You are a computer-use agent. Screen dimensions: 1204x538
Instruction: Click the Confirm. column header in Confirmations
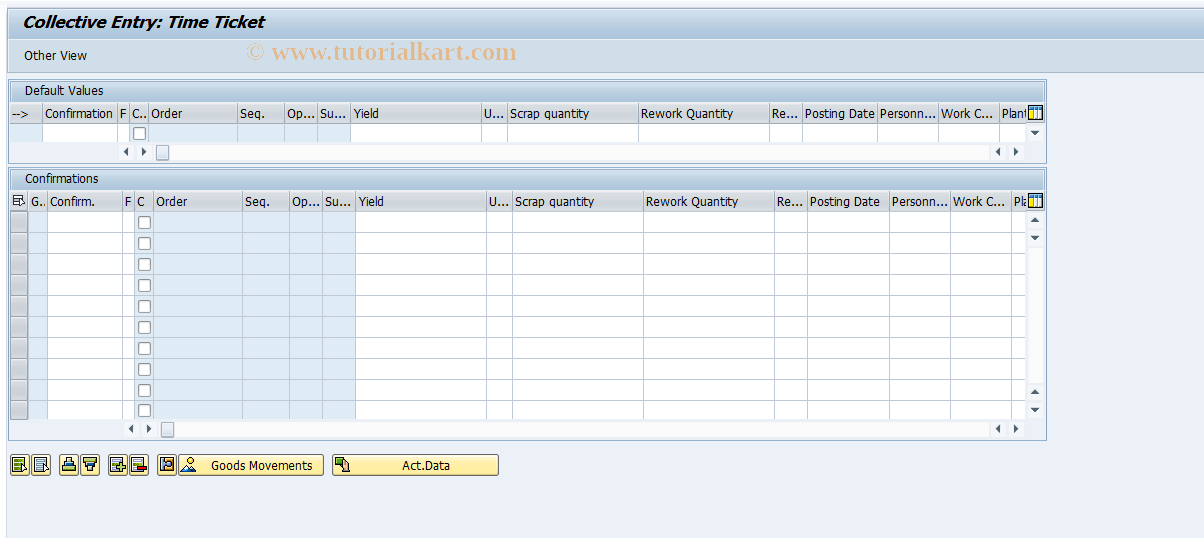85,201
